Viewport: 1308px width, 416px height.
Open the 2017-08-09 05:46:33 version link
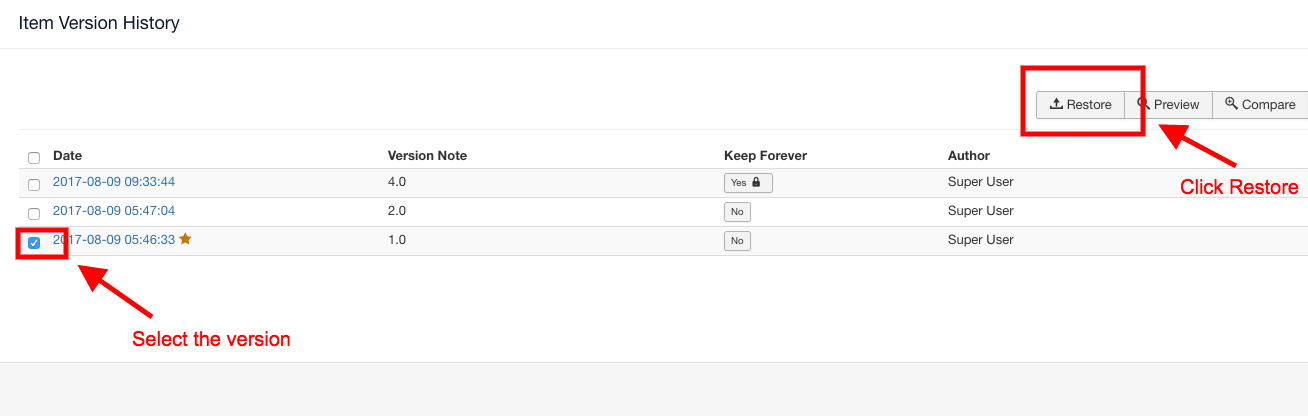(114, 240)
